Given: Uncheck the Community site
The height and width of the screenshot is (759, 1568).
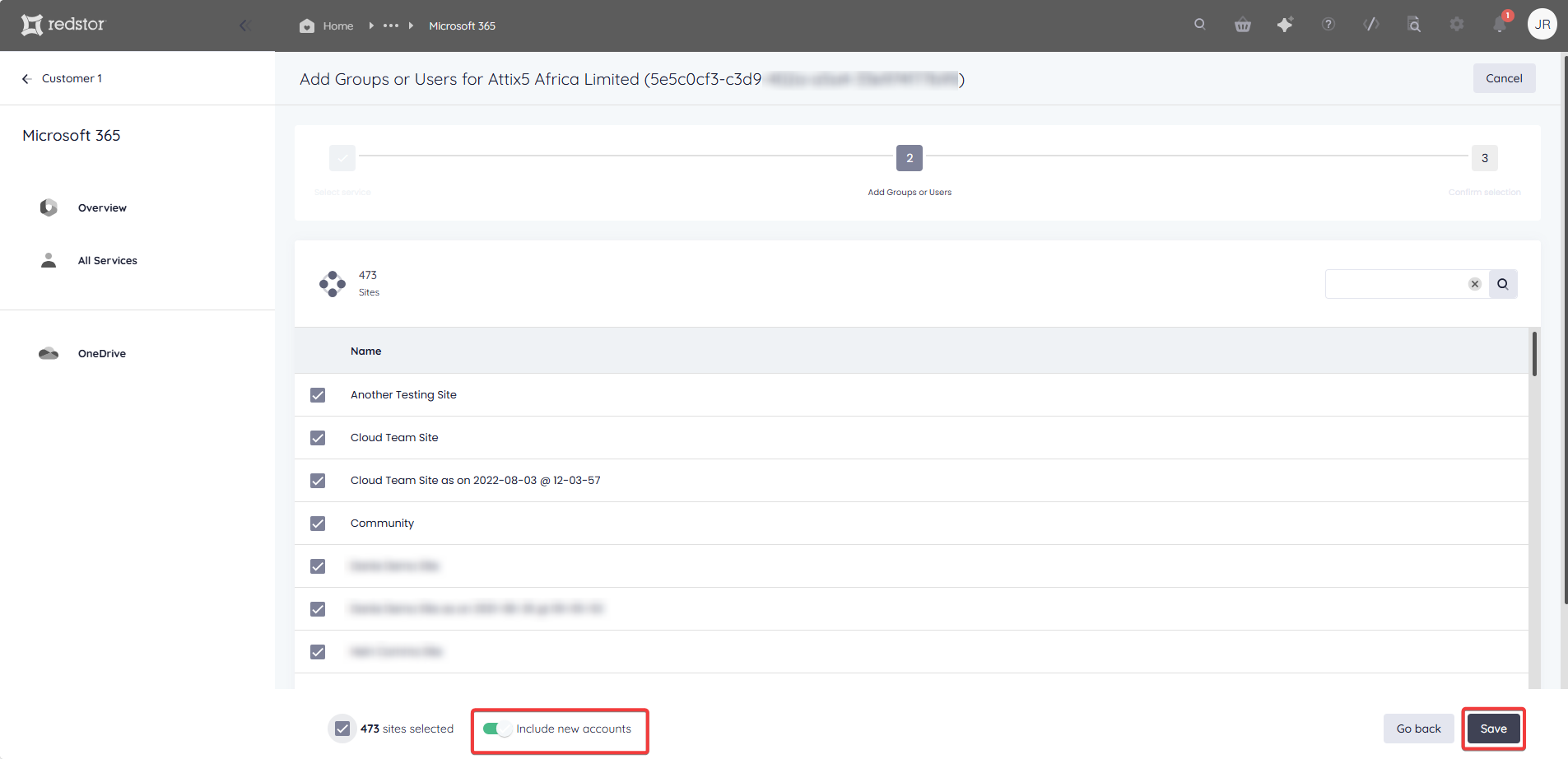Looking at the screenshot, I should [x=318, y=524].
